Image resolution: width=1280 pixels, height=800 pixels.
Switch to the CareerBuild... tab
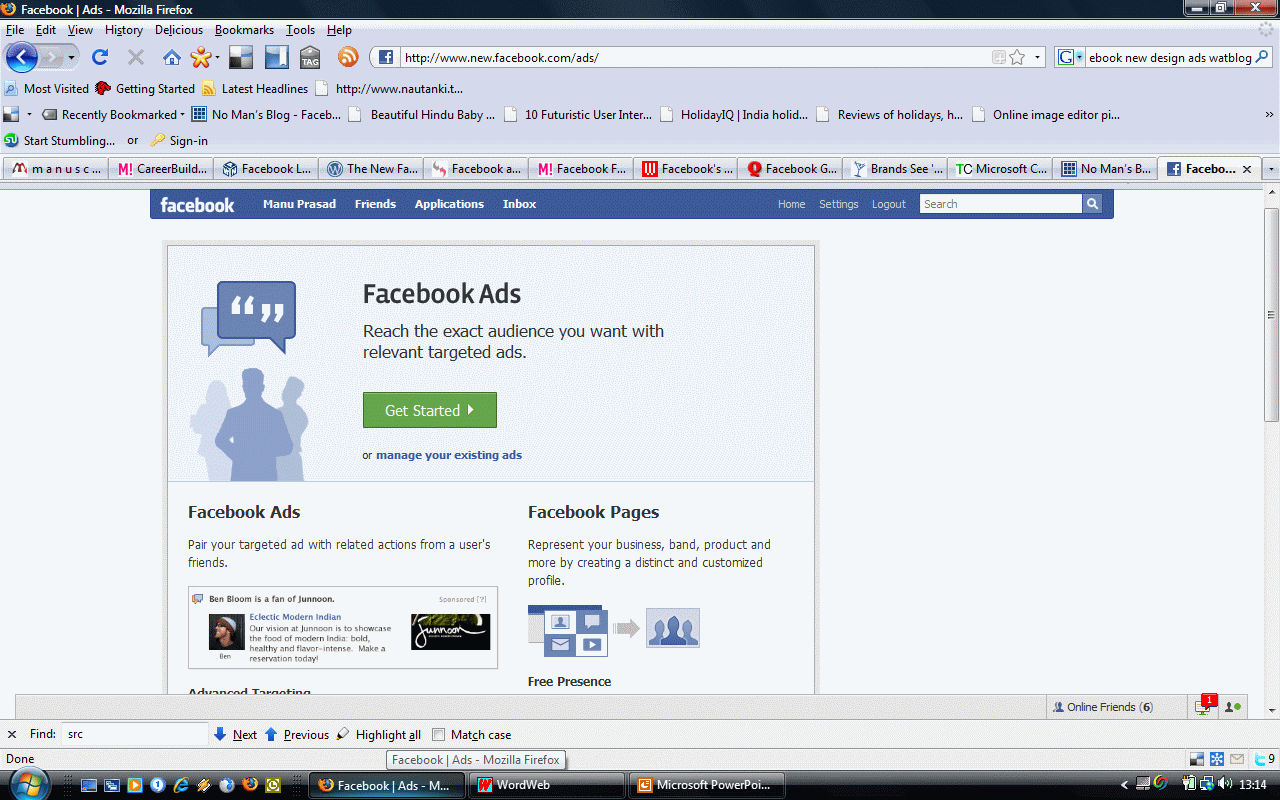(165, 169)
